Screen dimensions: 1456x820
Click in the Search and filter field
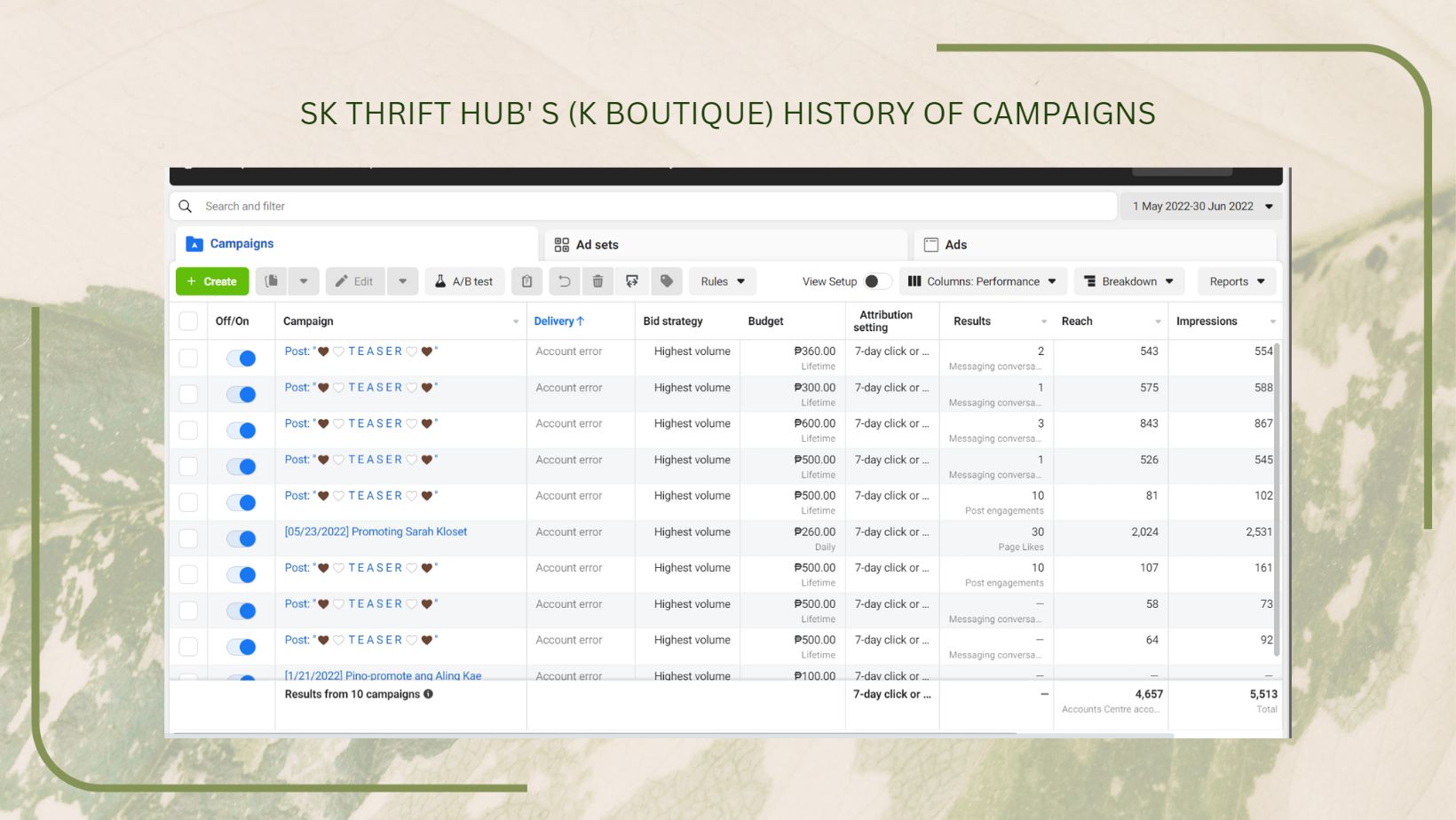[644, 206]
